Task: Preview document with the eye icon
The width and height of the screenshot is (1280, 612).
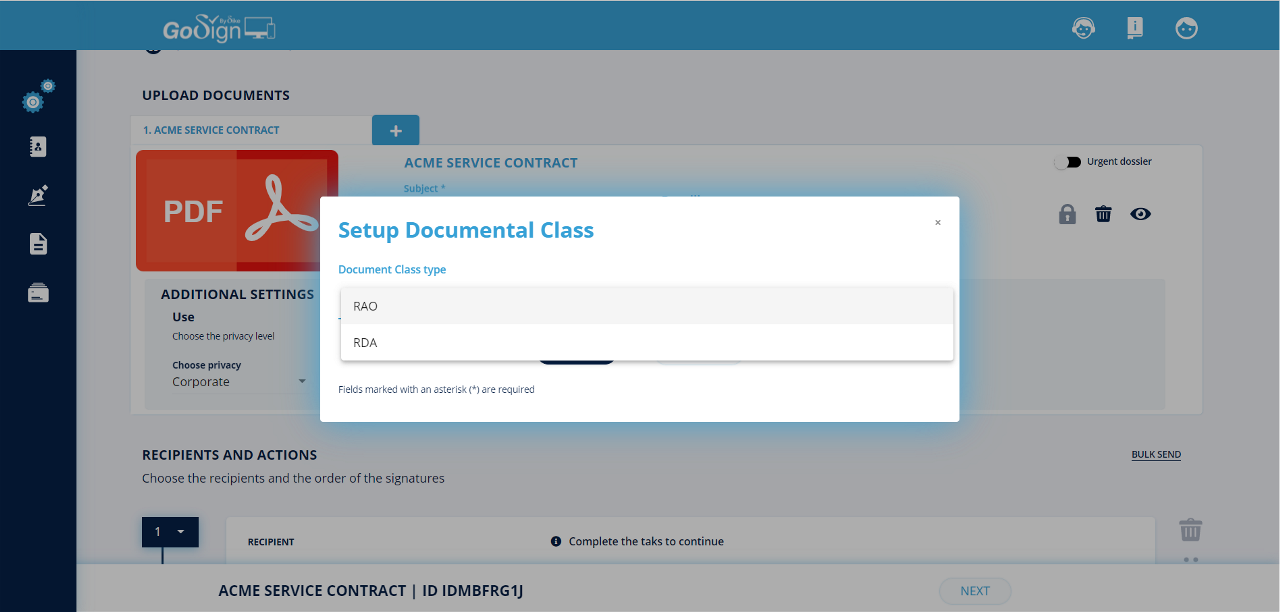Action: point(1140,214)
